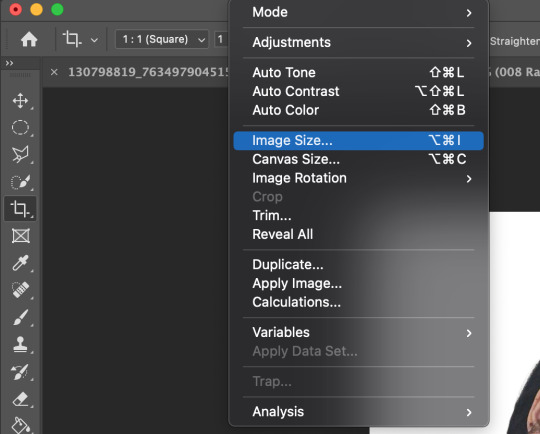Select the Clone Stamp tool
The height and width of the screenshot is (434, 540).
point(20,344)
